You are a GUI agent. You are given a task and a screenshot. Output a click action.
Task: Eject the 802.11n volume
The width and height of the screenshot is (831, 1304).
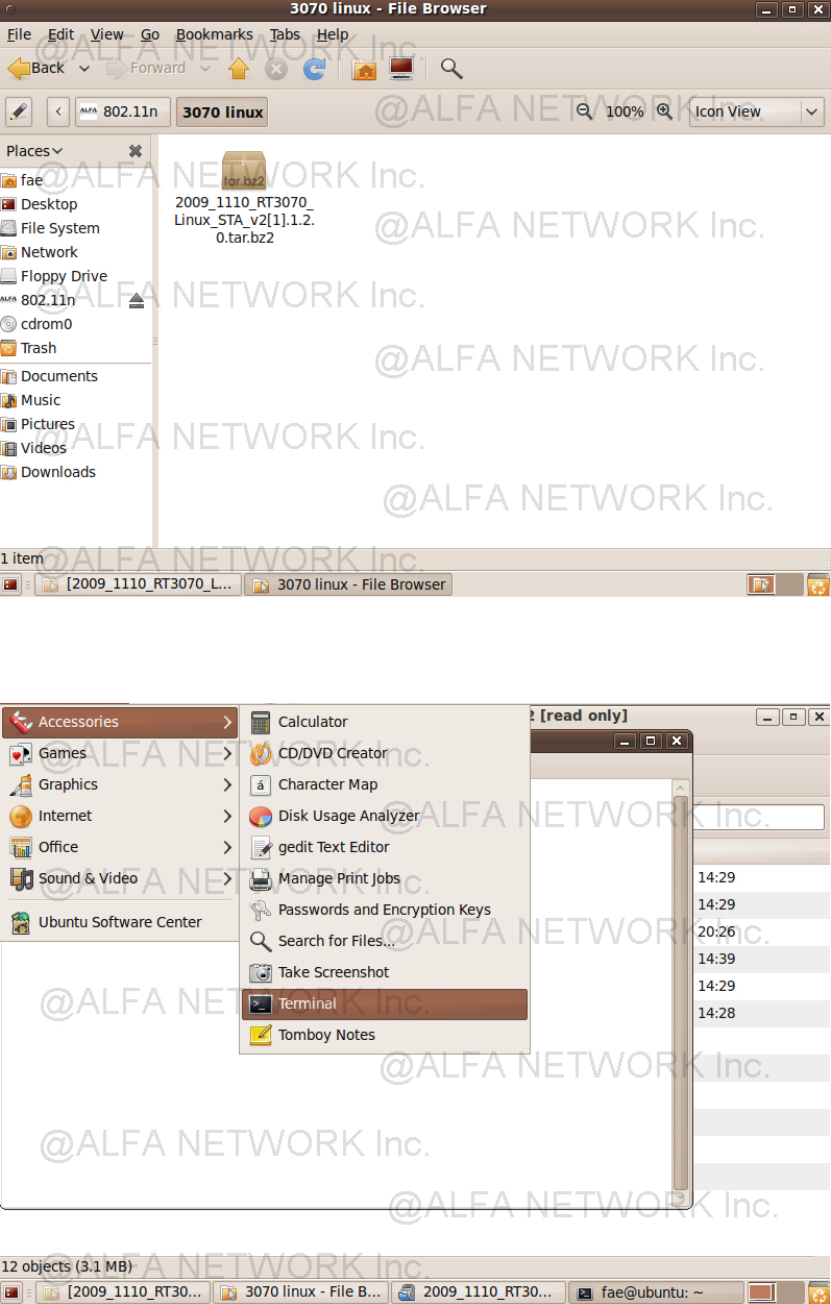[137, 300]
